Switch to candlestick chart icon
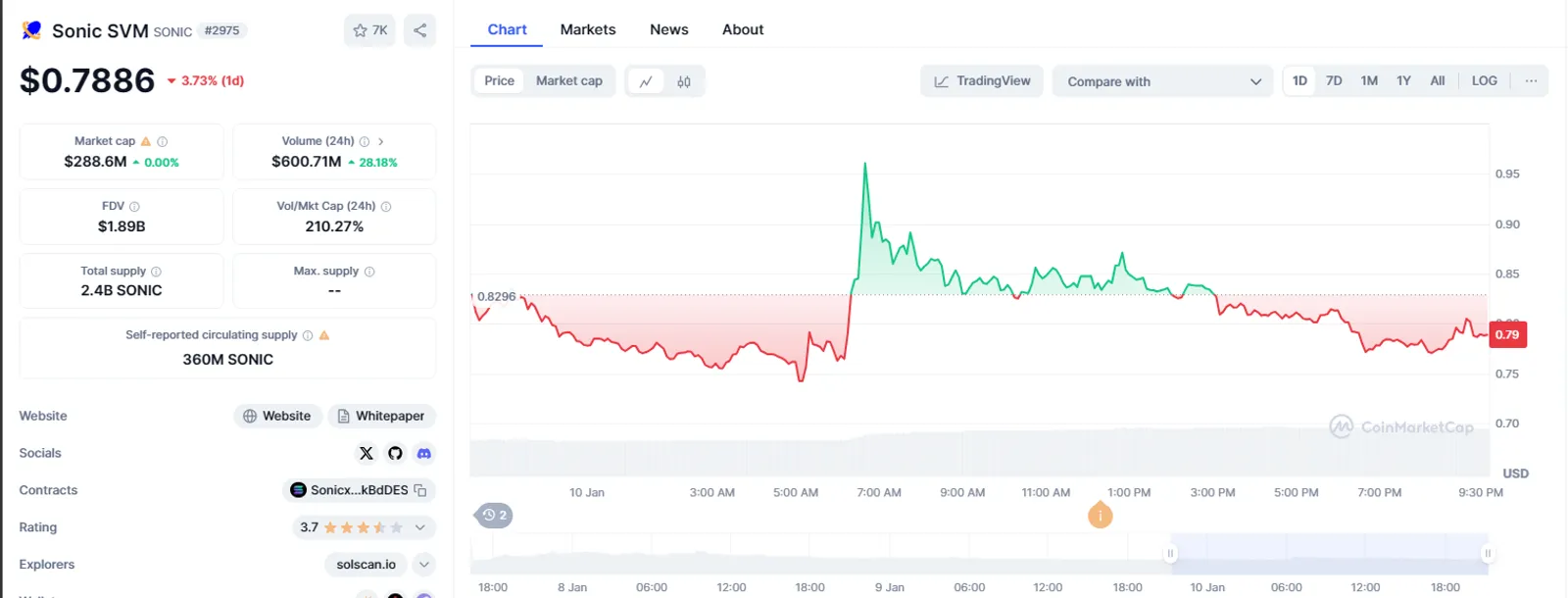 point(684,81)
